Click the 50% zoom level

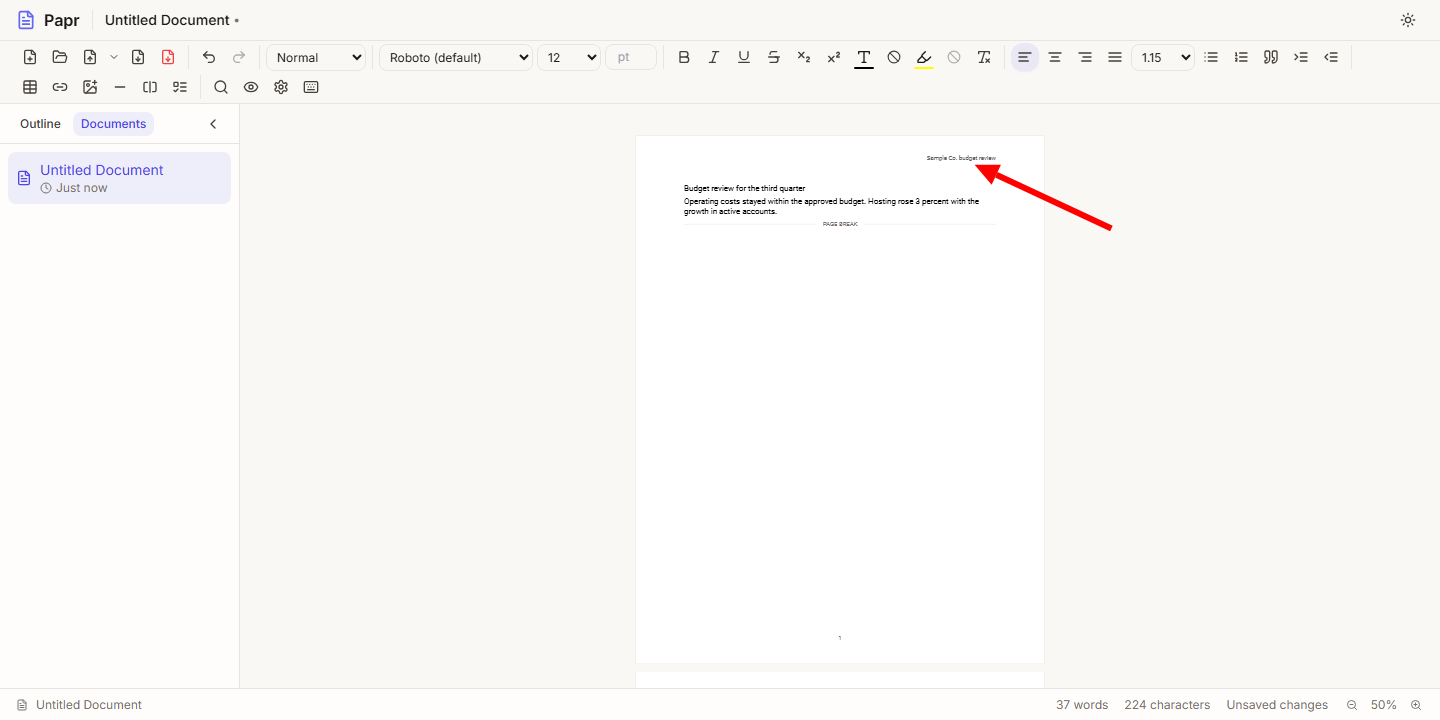[x=1384, y=705]
